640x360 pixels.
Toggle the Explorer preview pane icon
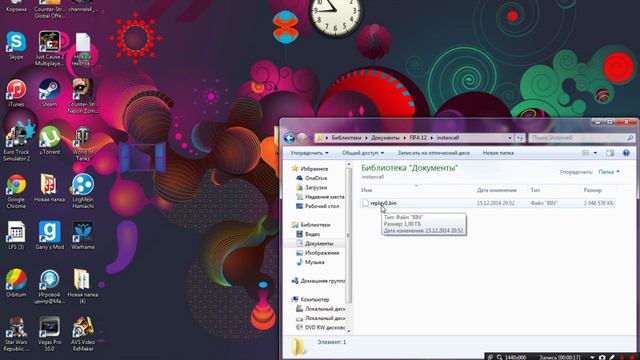pyautogui.click(x=610, y=153)
